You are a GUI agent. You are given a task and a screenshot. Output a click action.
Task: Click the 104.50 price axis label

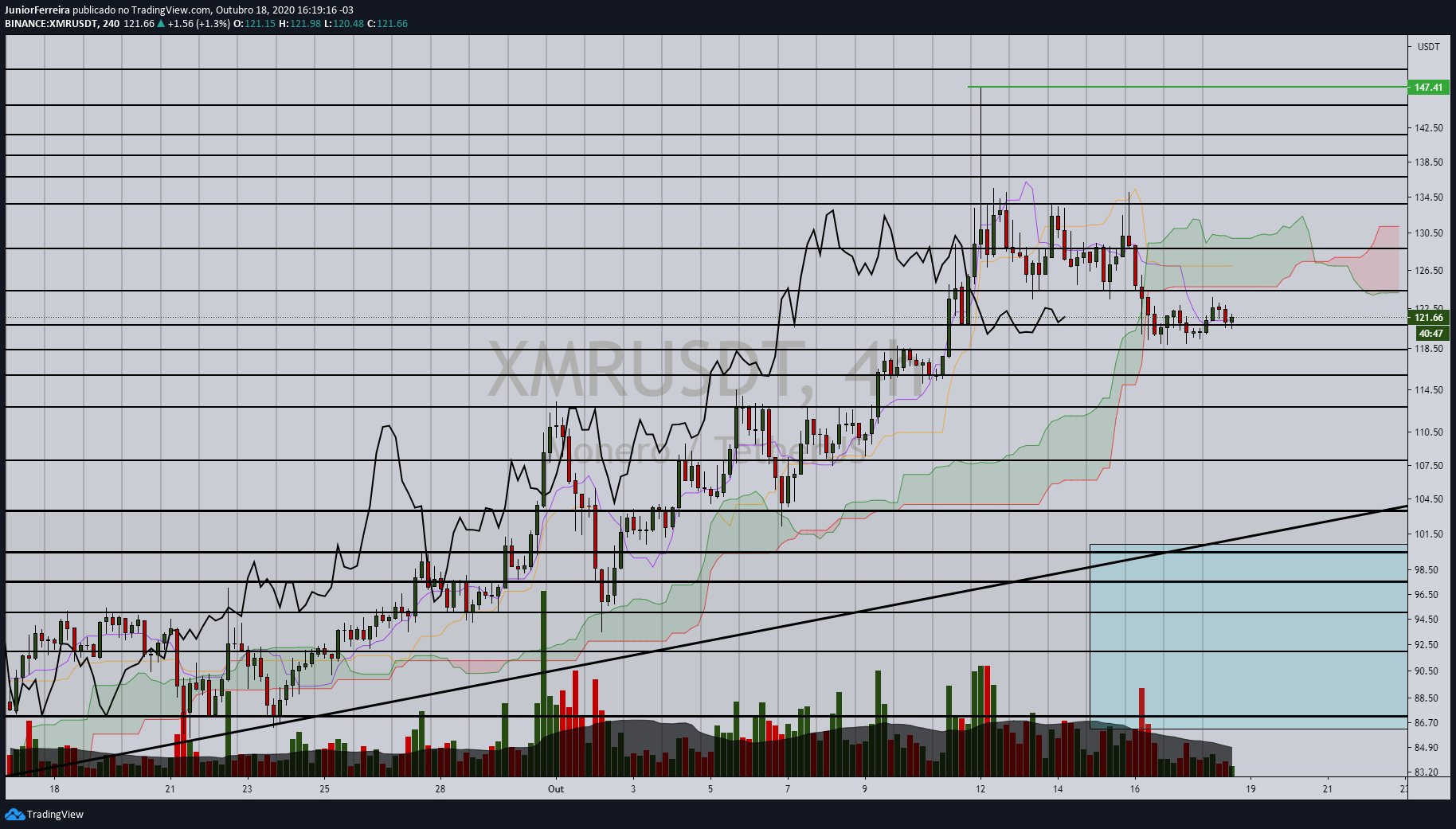point(1428,499)
